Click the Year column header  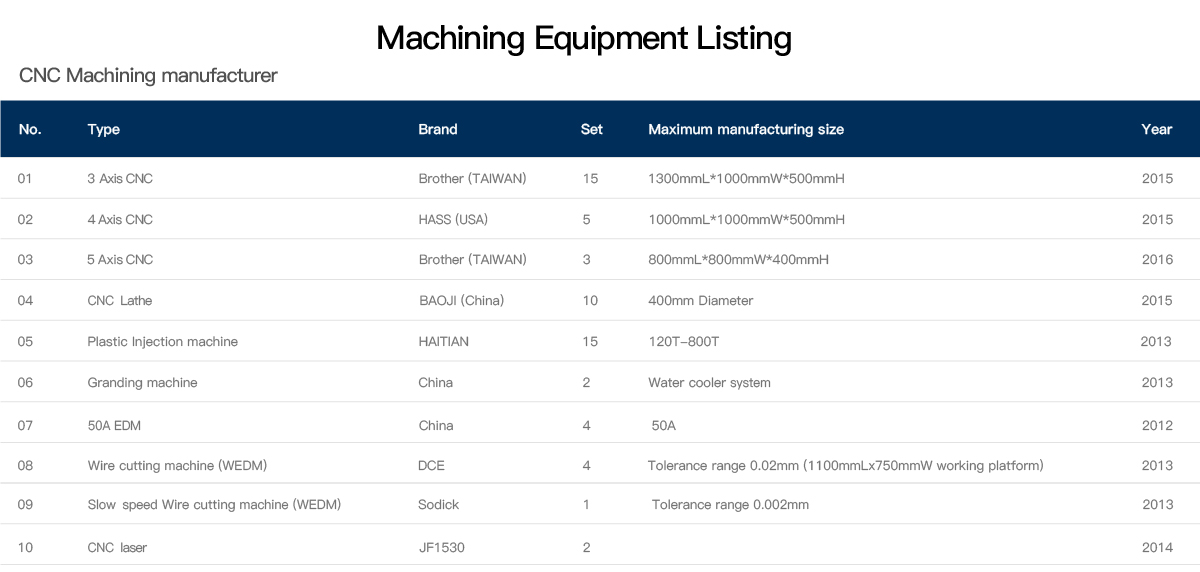pos(1157,129)
